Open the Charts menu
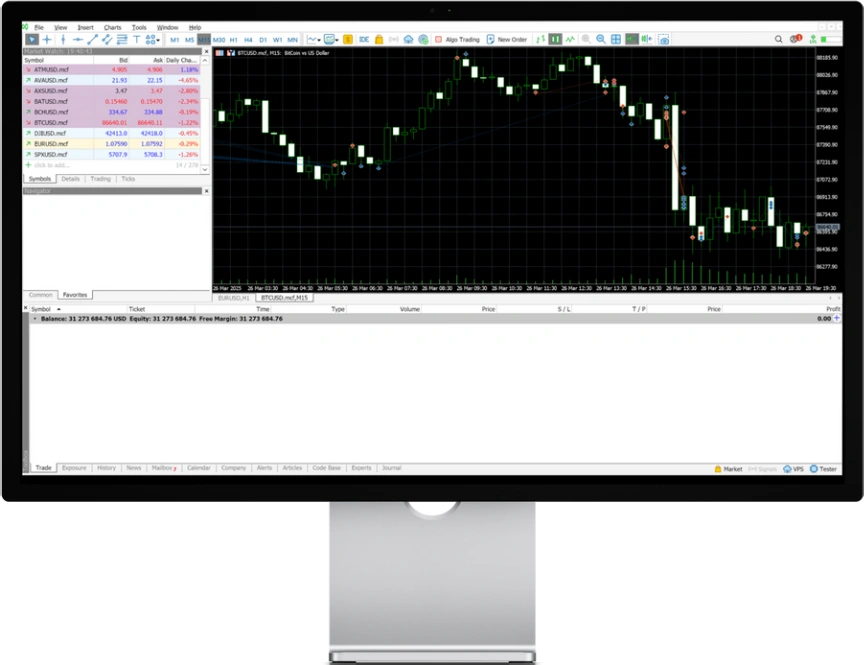 [x=112, y=27]
